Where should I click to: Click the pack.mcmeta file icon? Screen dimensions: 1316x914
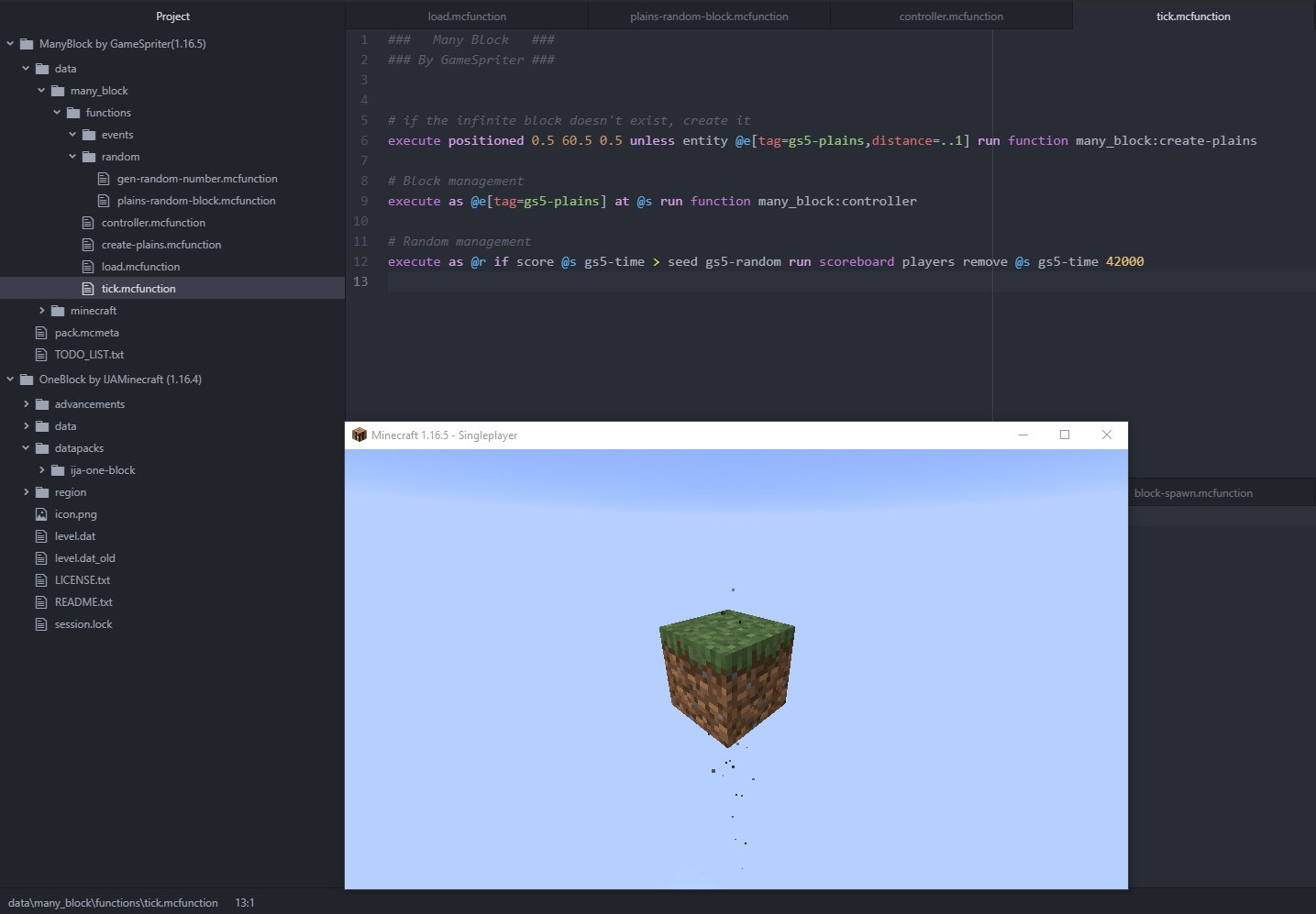[x=40, y=333]
